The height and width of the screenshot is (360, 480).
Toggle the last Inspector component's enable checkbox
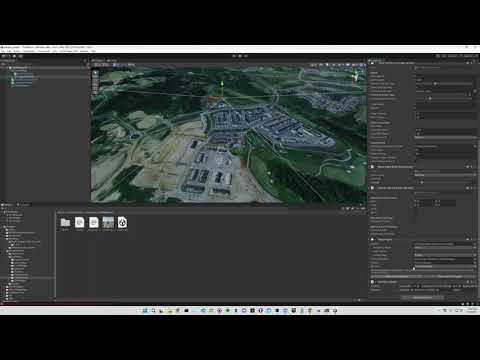click(373, 282)
